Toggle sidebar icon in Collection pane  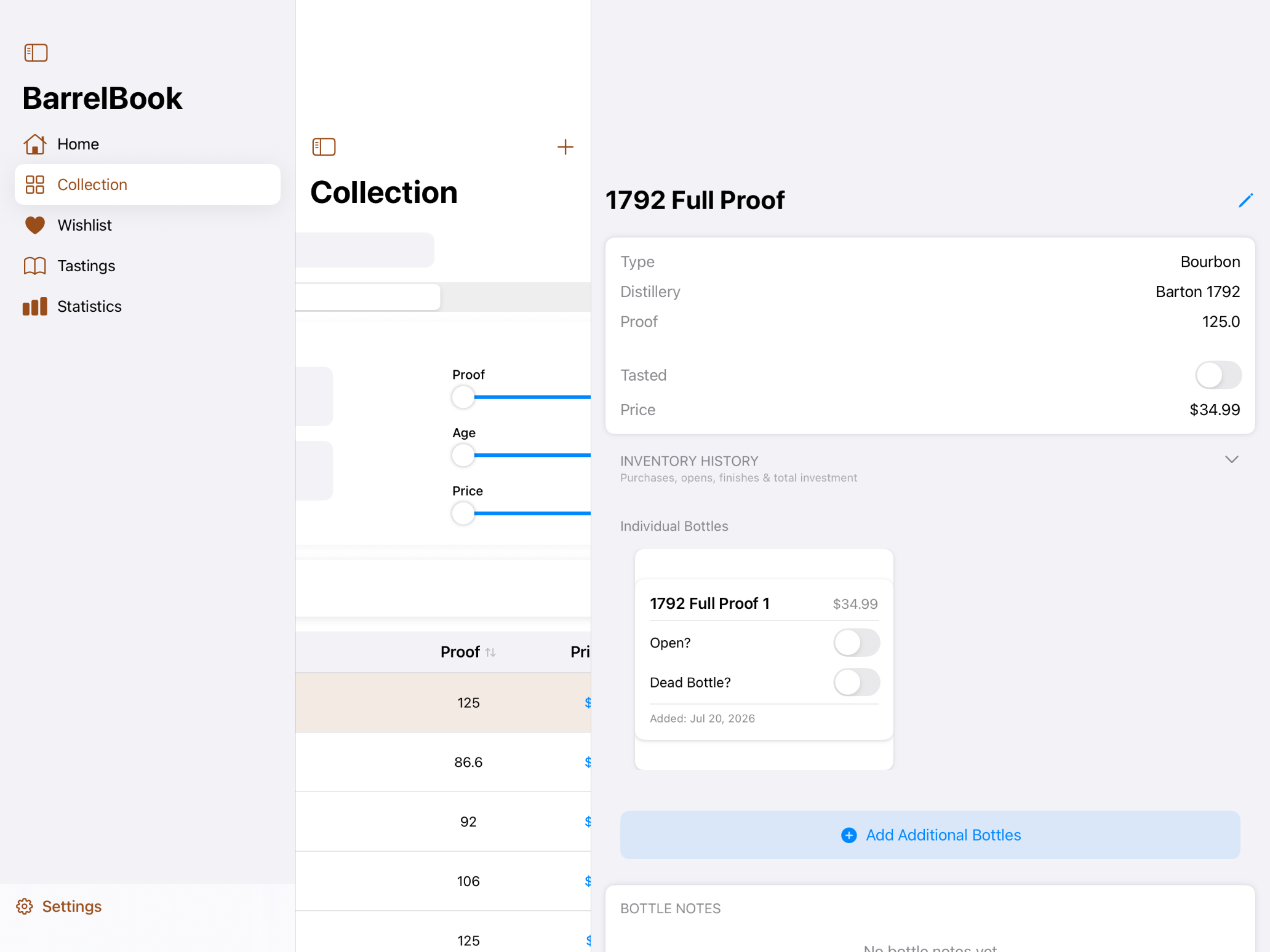[324, 147]
